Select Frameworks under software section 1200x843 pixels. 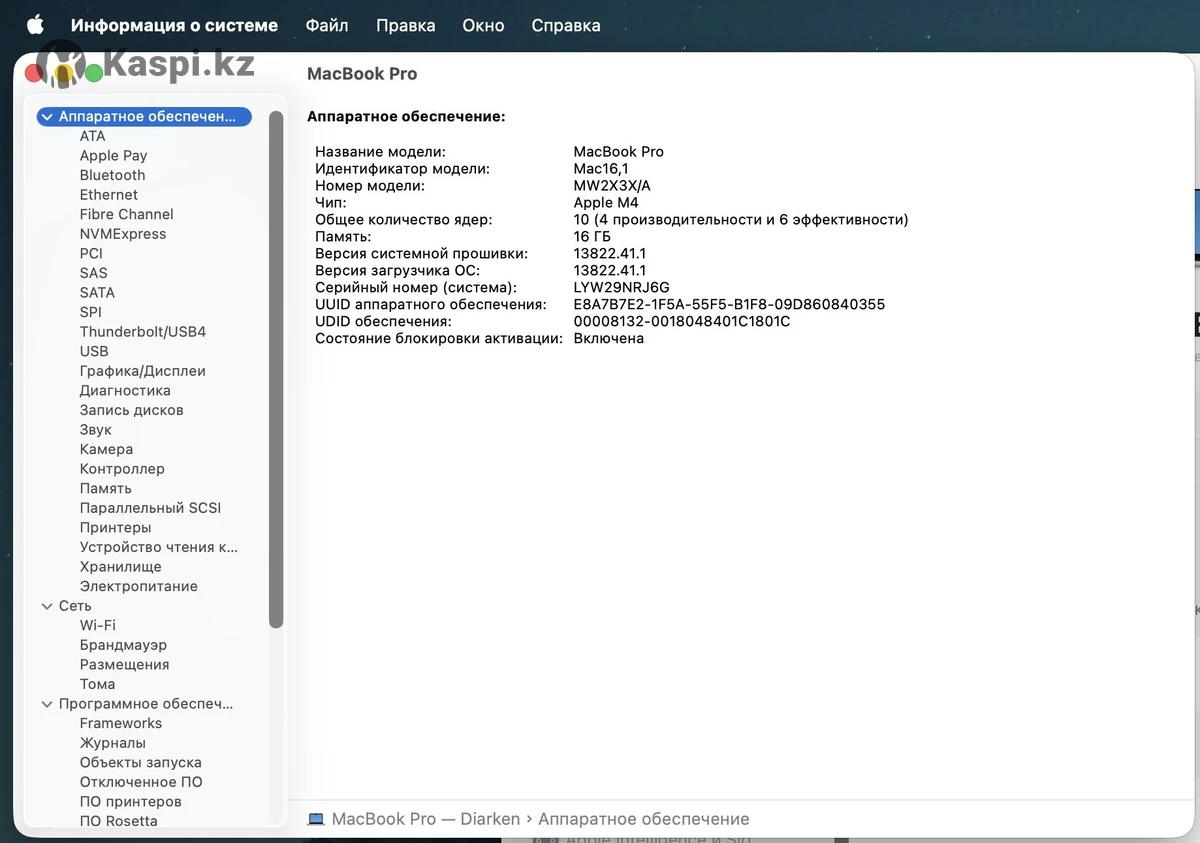(120, 723)
